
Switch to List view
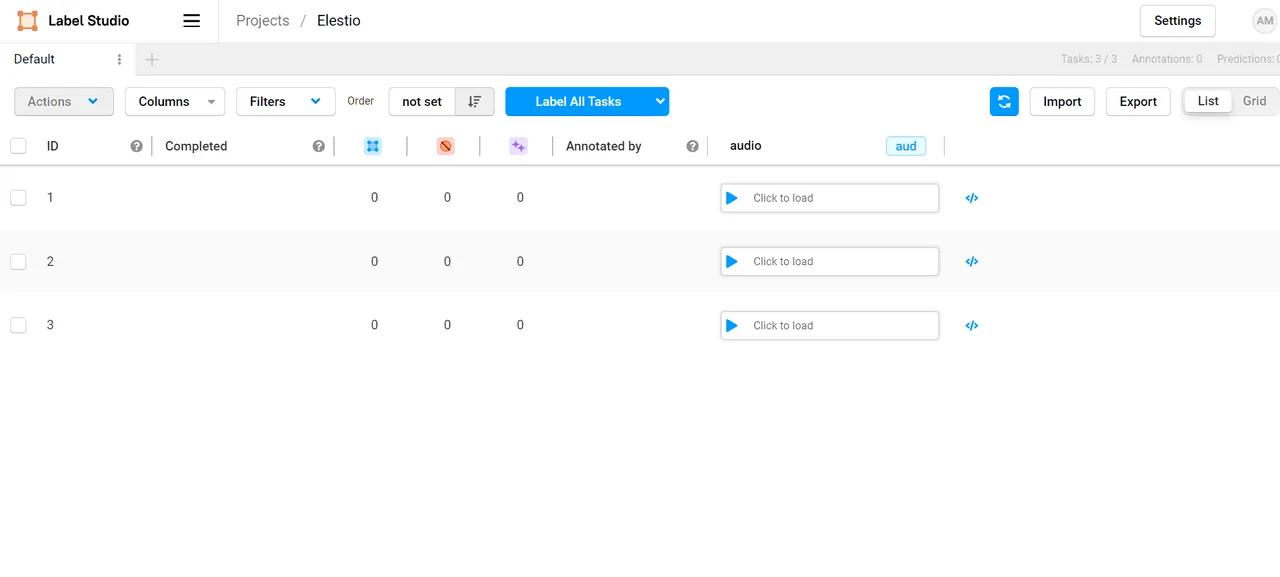tap(1208, 101)
